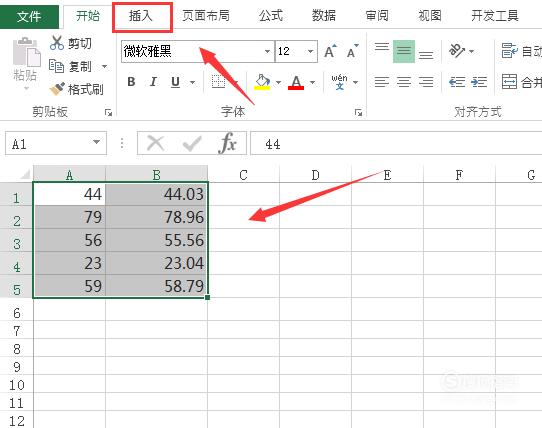
Task: Open font color dropdown arrow
Action: pos(312,82)
